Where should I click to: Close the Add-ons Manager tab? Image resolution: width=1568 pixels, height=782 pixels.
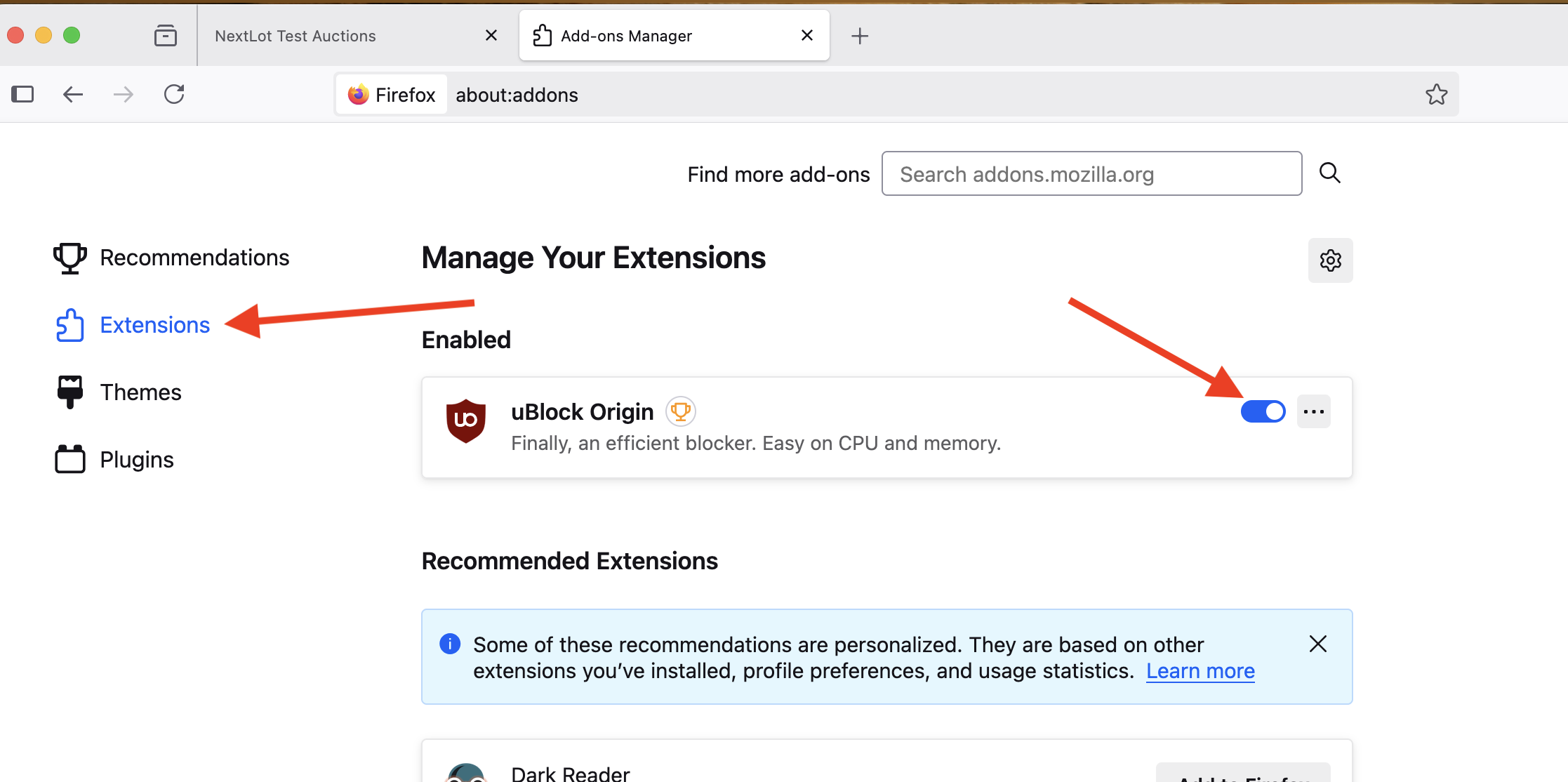click(807, 36)
